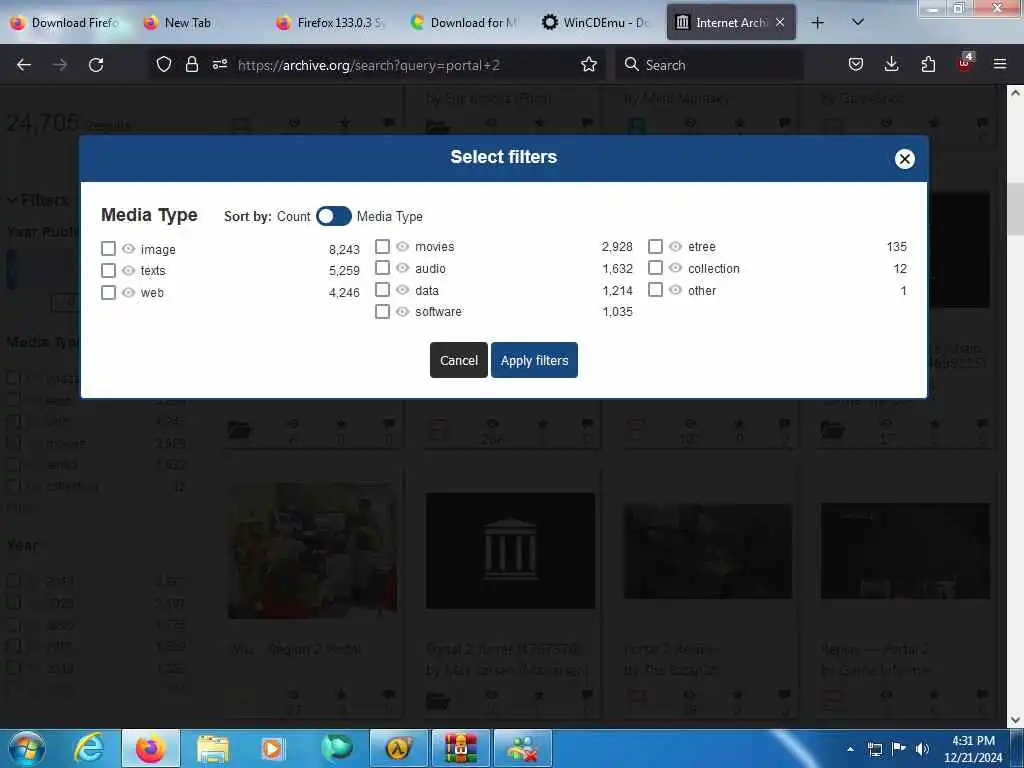Viewport: 1024px width, 768px height.
Task: Hide movies results with eye icon
Action: click(x=403, y=246)
